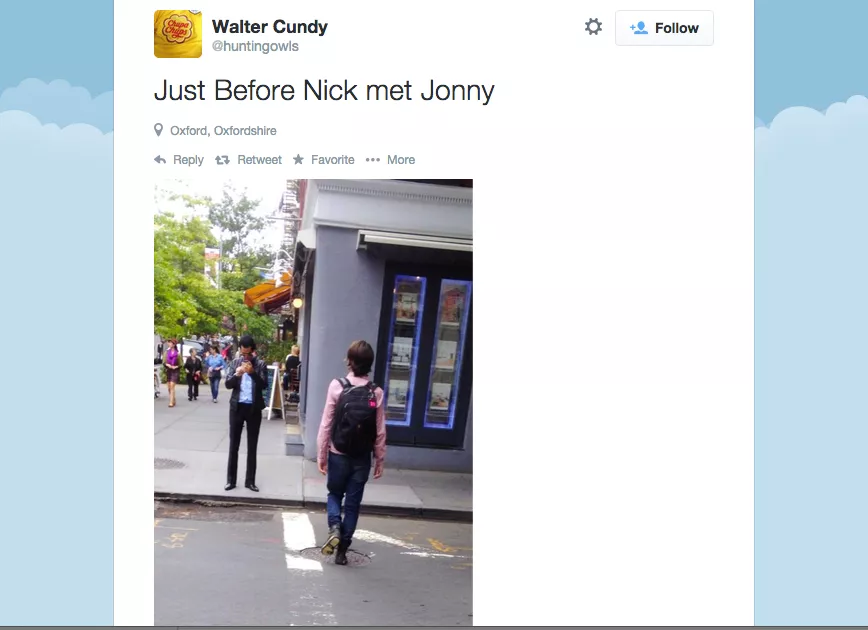Click the @huntingowls handle
Viewport: 868px width, 630px height.
255,46
